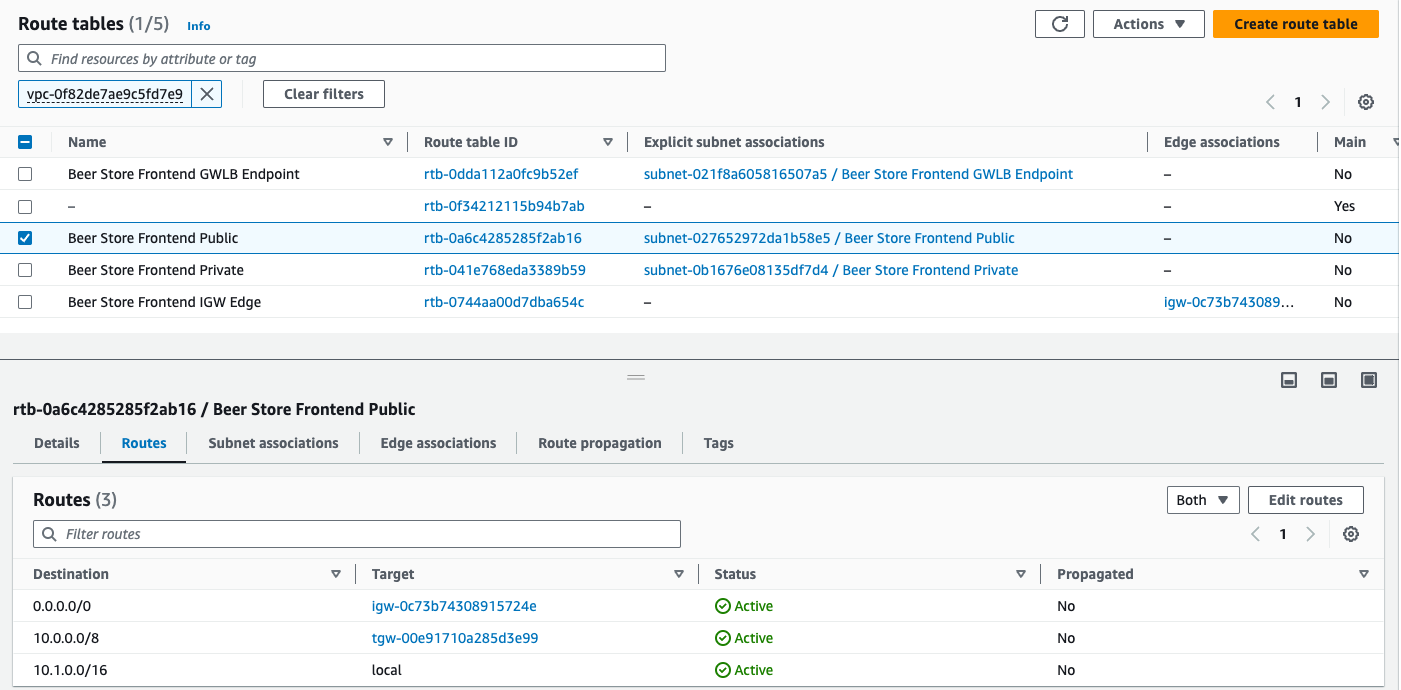Sort by the Destination column arrow

click(x=336, y=574)
